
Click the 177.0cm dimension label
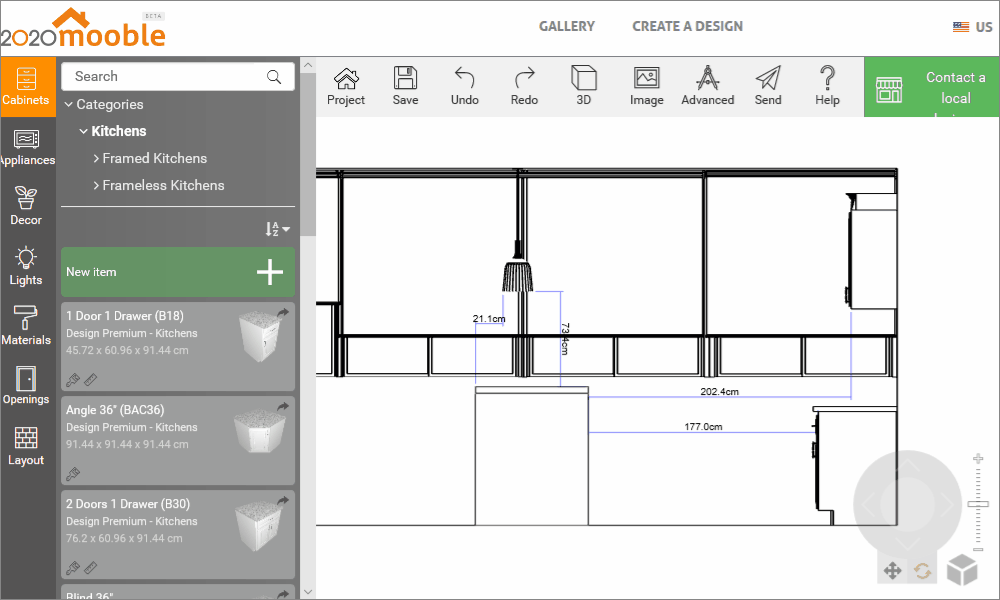click(x=703, y=427)
